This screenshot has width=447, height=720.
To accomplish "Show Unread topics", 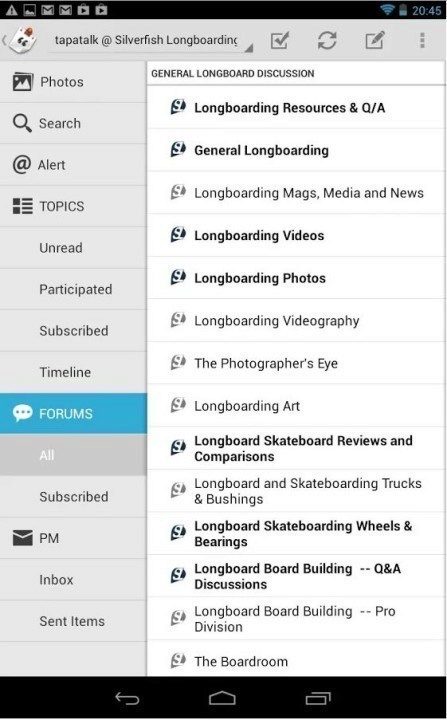I will 74,248.
